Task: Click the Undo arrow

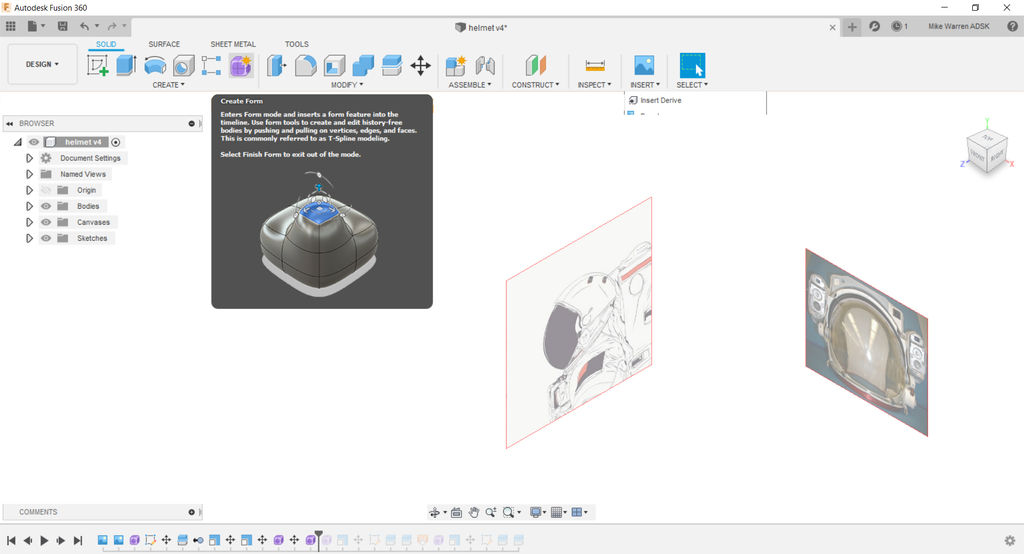Action: point(85,26)
